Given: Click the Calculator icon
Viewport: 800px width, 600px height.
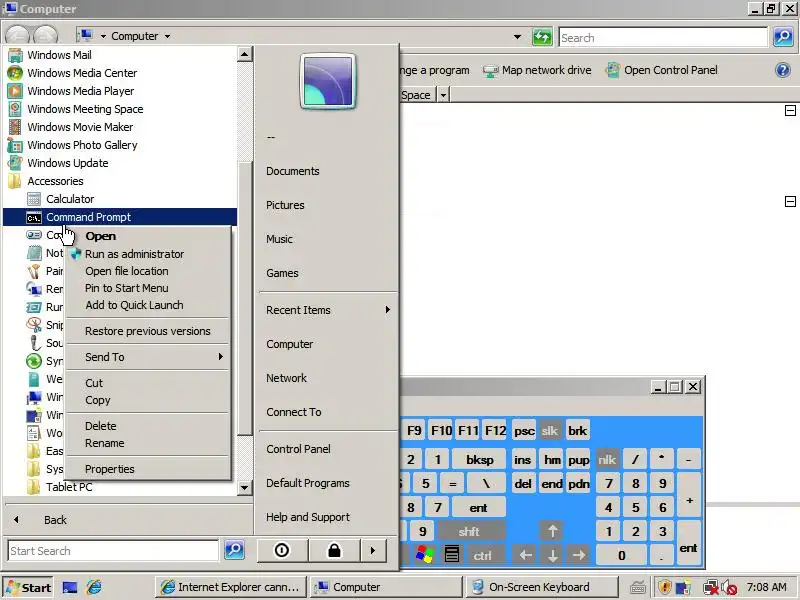Looking at the screenshot, I should point(34,199).
